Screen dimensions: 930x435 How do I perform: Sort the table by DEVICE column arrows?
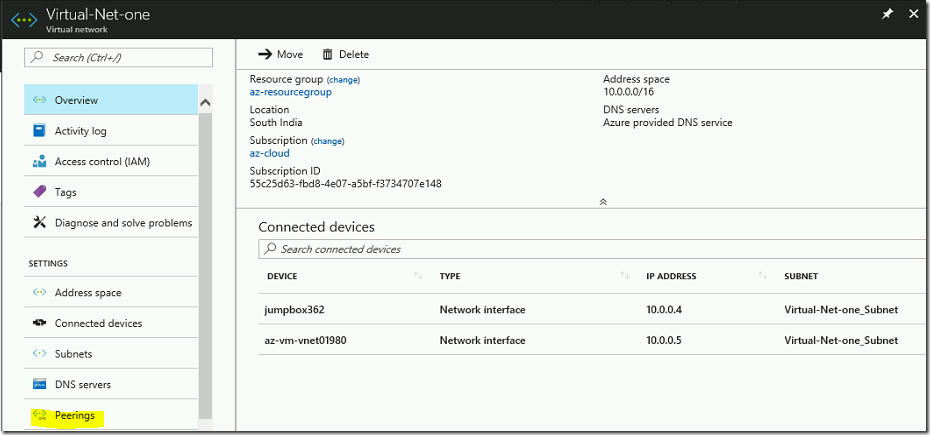[418, 275]
